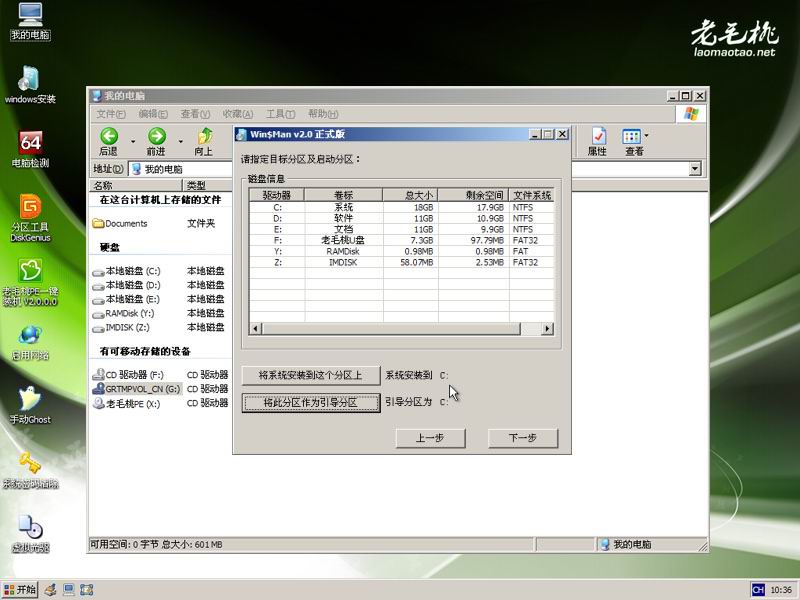
Task: Open the 文件(F) menu in 我的电脑
Action: tap(111, 114)
